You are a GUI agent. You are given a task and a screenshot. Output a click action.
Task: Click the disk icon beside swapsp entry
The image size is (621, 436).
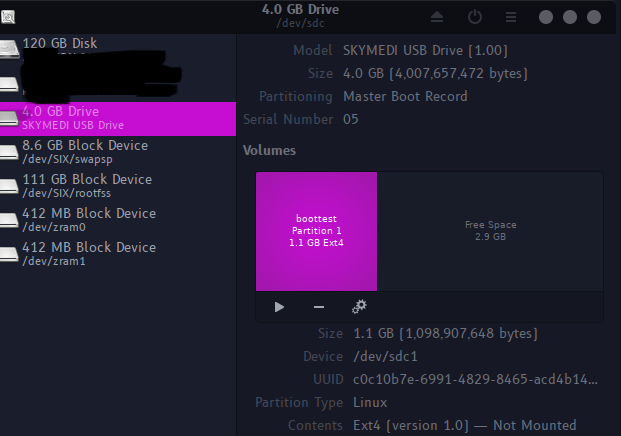pos(9,153)
